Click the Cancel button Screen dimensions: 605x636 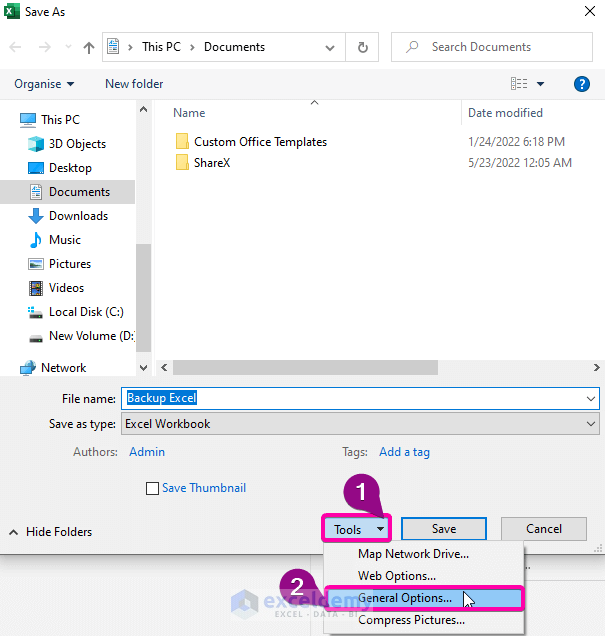click(x=544, y=529)
